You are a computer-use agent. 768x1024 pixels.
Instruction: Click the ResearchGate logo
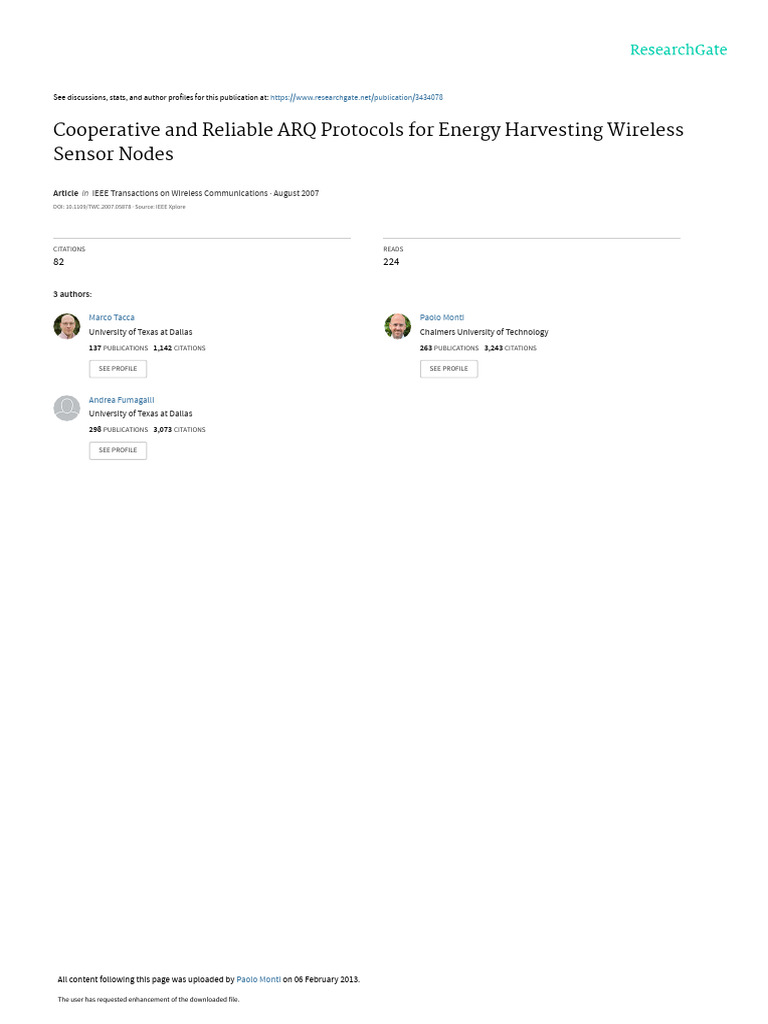tap(678, 50)
